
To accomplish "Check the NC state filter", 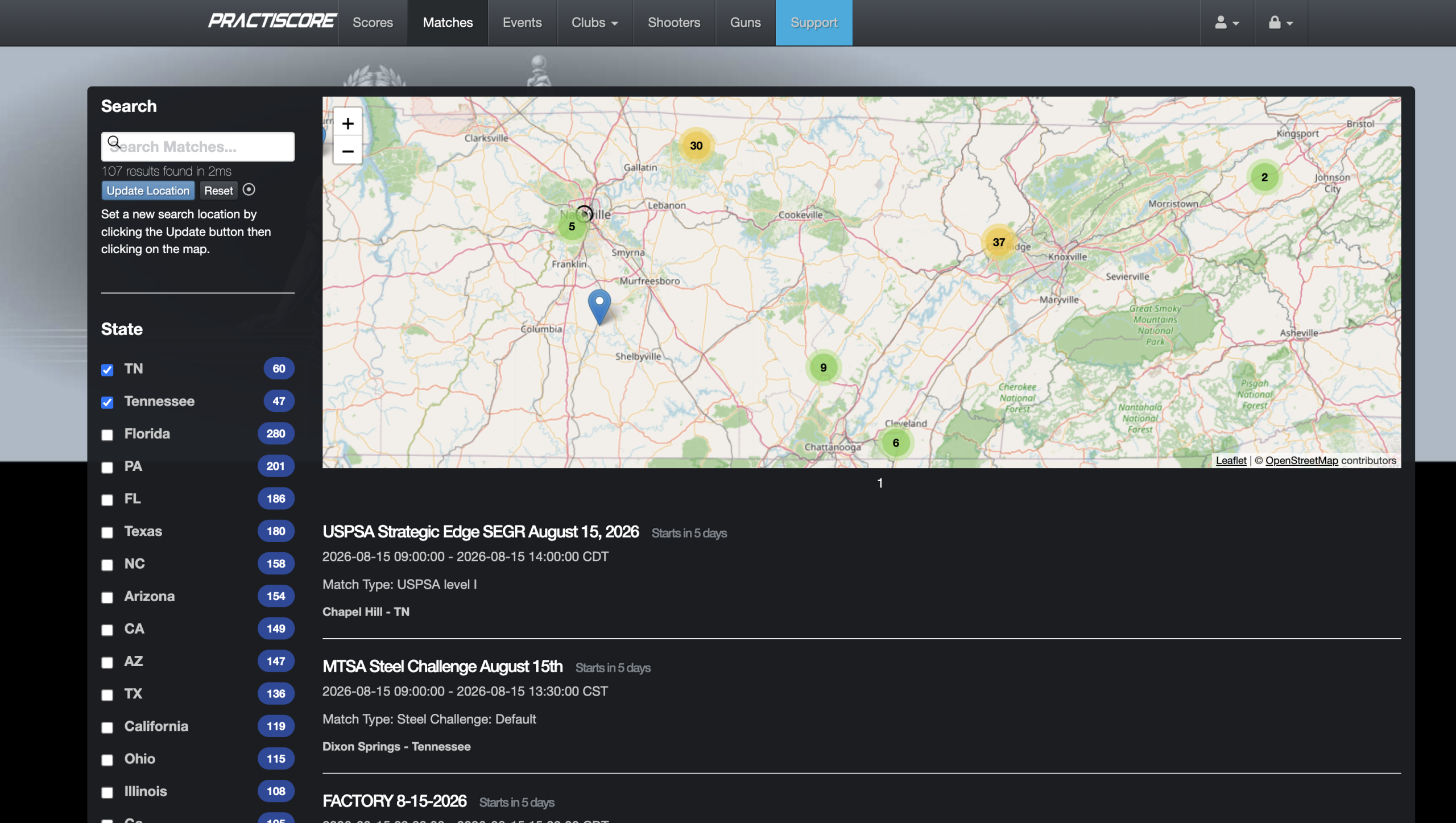I will pos(107,565).
